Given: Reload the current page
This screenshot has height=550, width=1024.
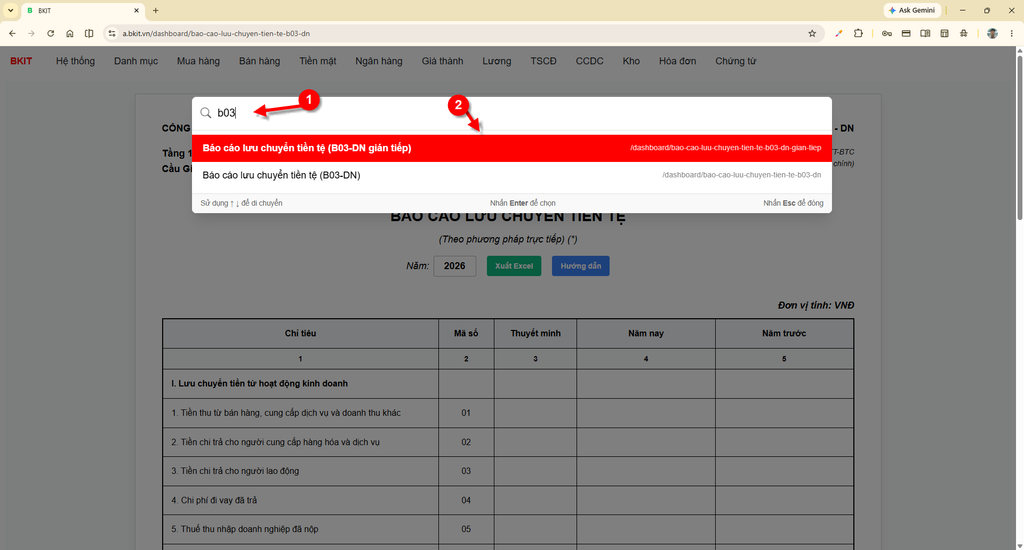Looking at the screenshot, I should click(50, 33).
